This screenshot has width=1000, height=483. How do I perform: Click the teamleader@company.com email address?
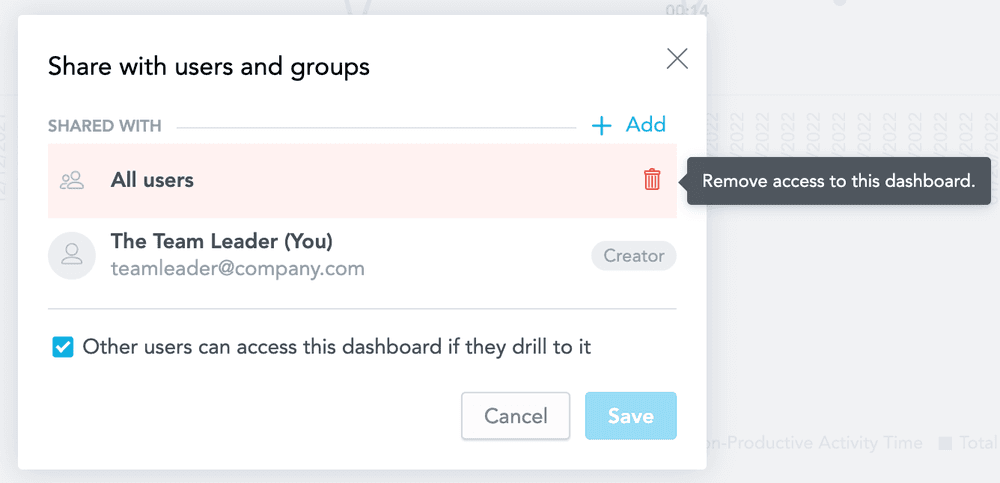[x=237, y=269]
